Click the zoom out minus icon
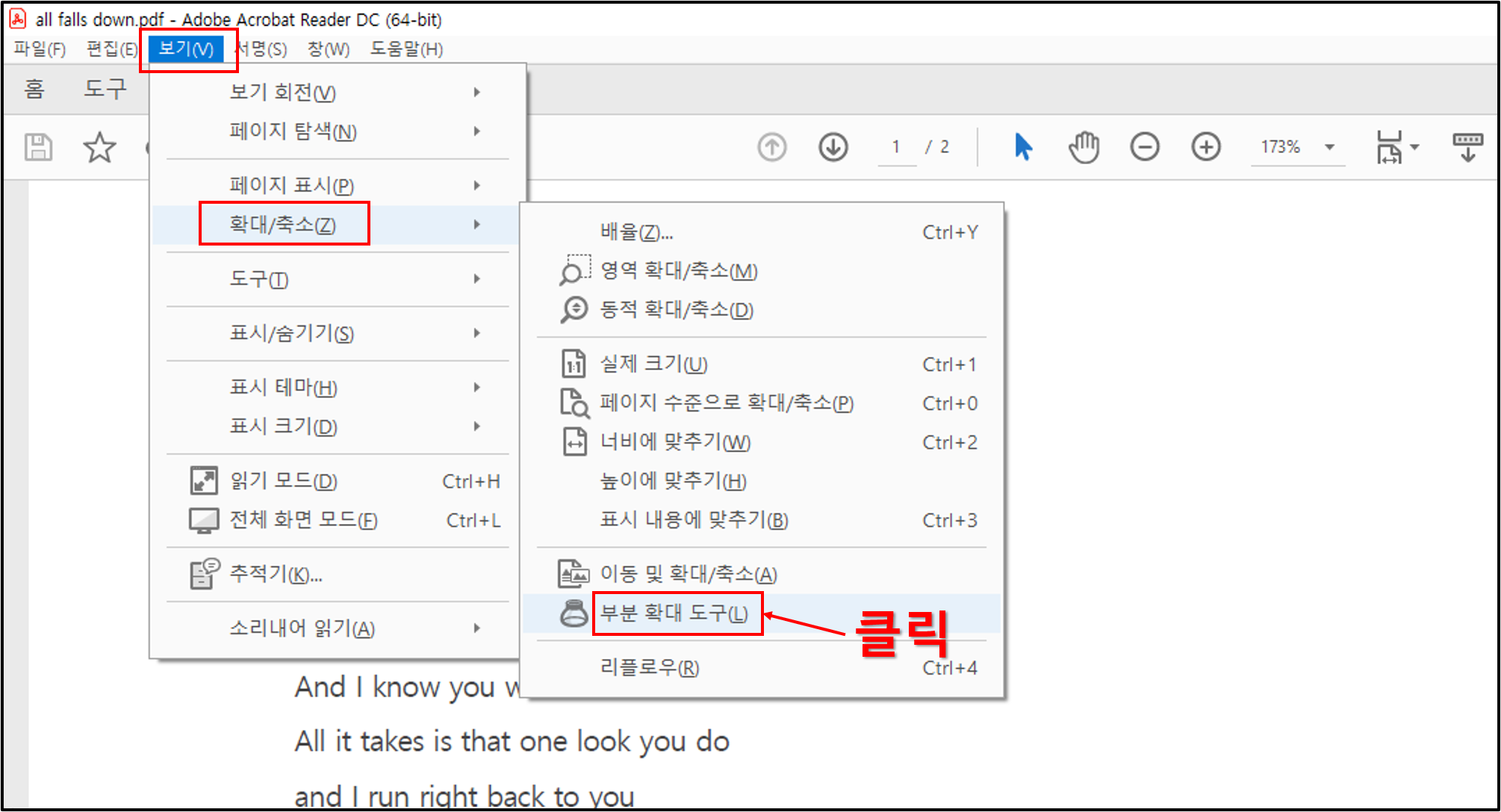This screenshot has height=812, width=1501. [1144, 147]
